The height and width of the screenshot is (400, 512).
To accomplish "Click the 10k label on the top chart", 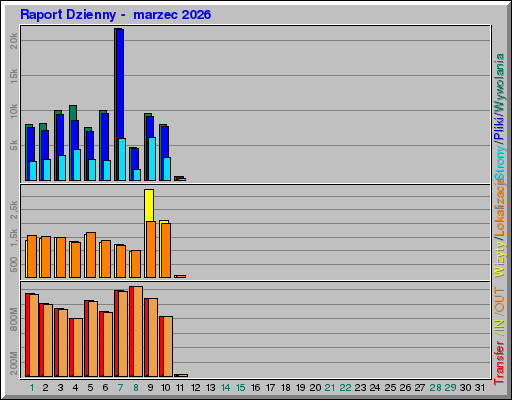I will point(13,111).
